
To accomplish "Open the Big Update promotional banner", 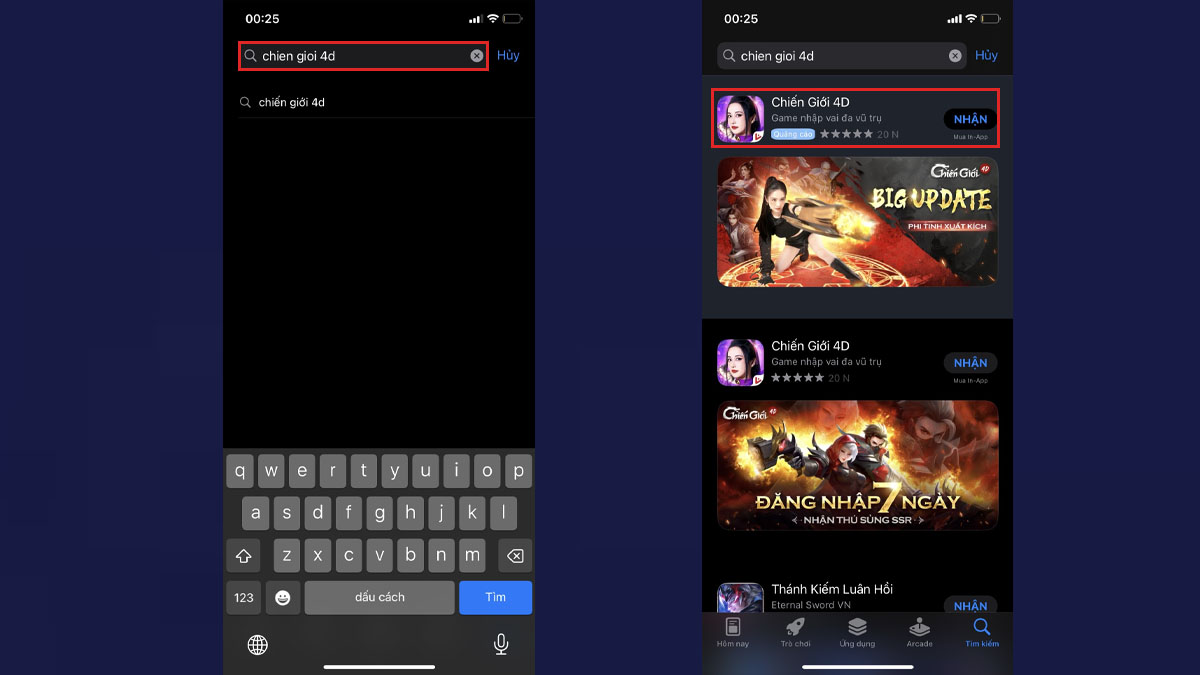I will 857,221.
